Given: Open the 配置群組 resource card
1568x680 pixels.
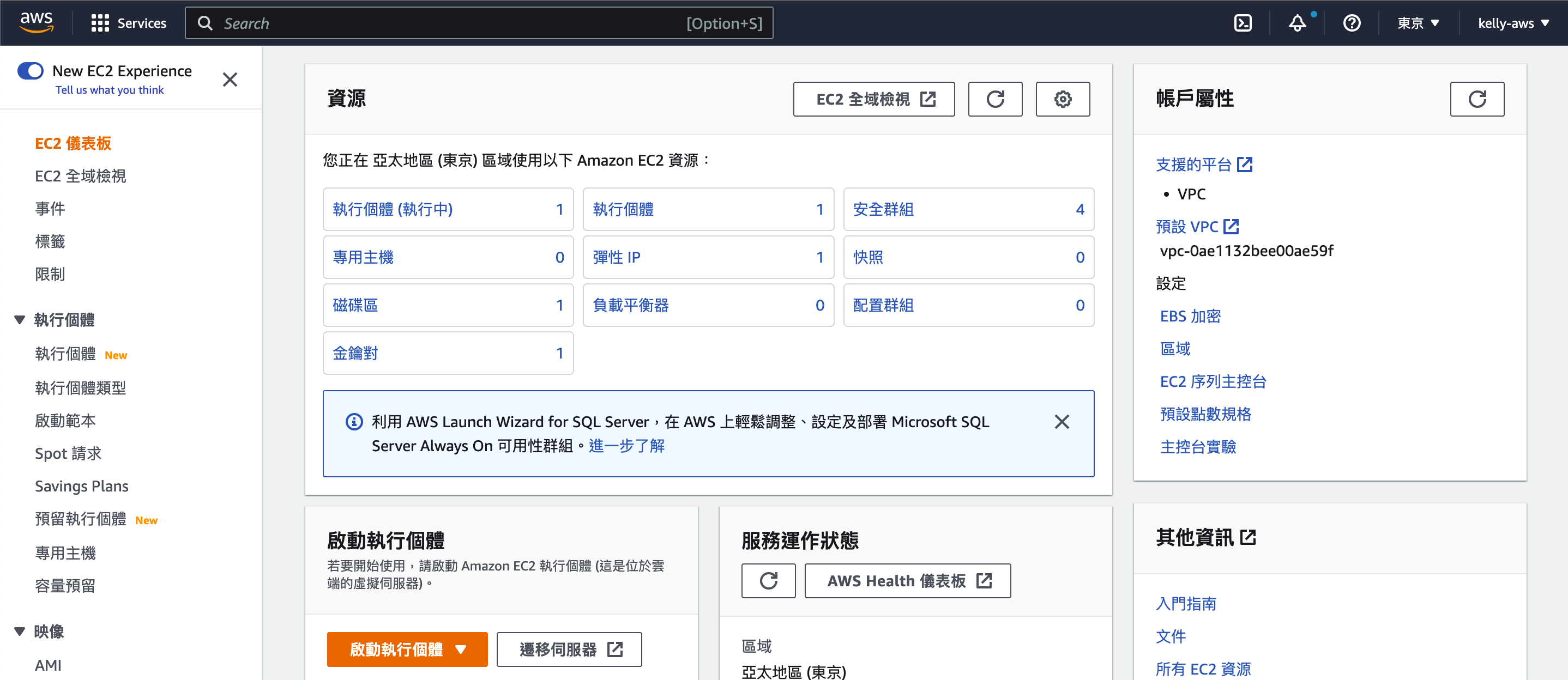Looking at the screenshot, I should tap(968, 305).
